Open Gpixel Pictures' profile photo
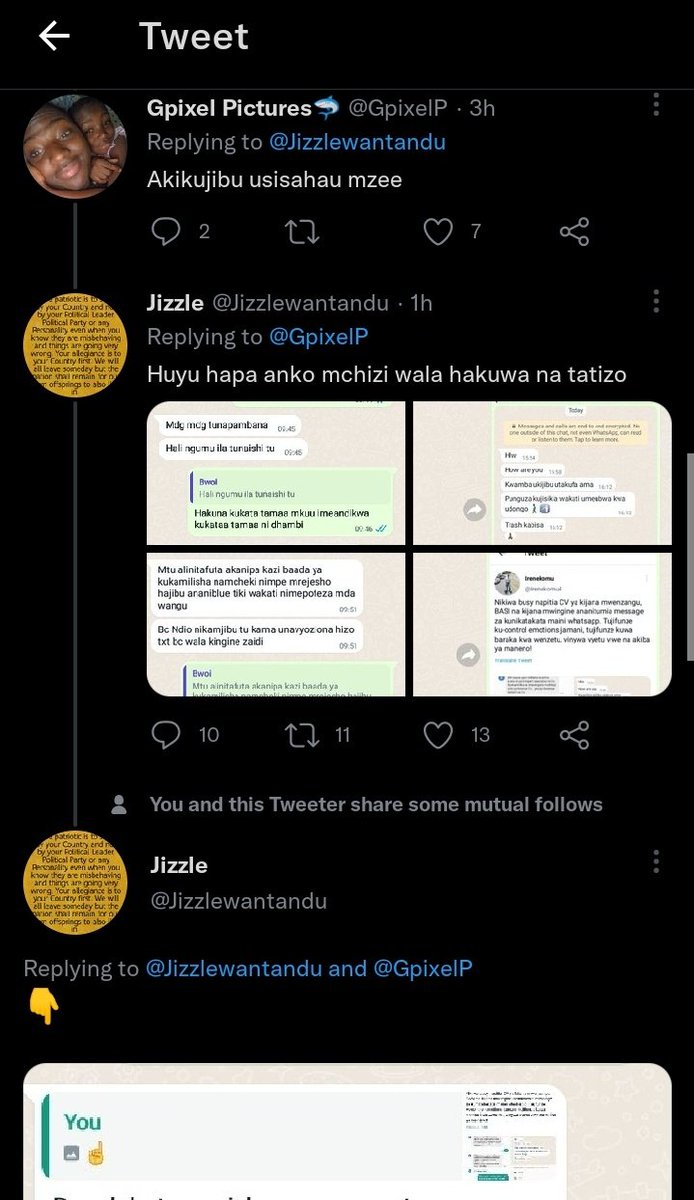The width and height of the screenshot is (694, 1200). (x=75, y=147)
